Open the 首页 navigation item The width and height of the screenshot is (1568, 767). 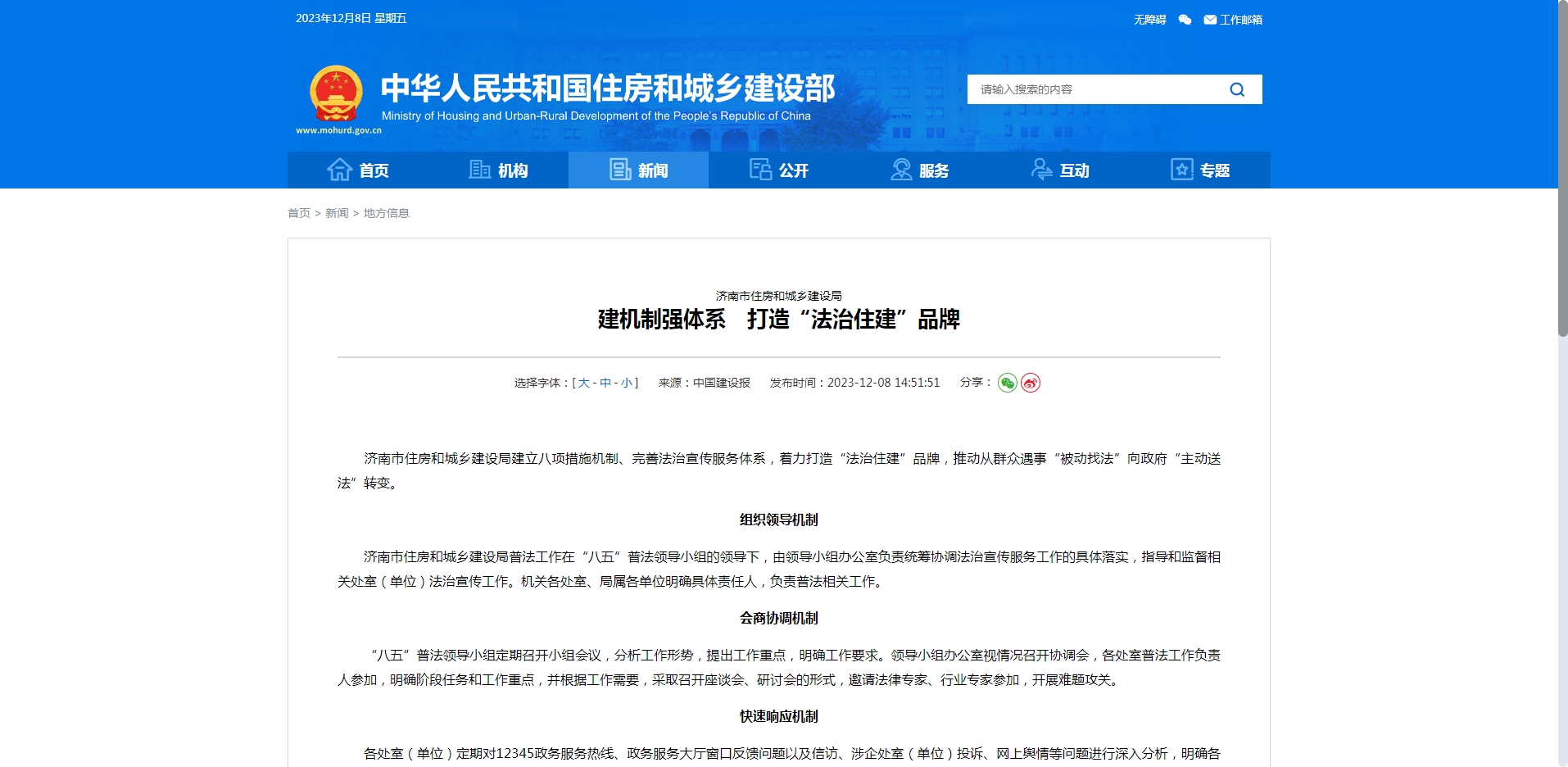(x=358, y=170)
